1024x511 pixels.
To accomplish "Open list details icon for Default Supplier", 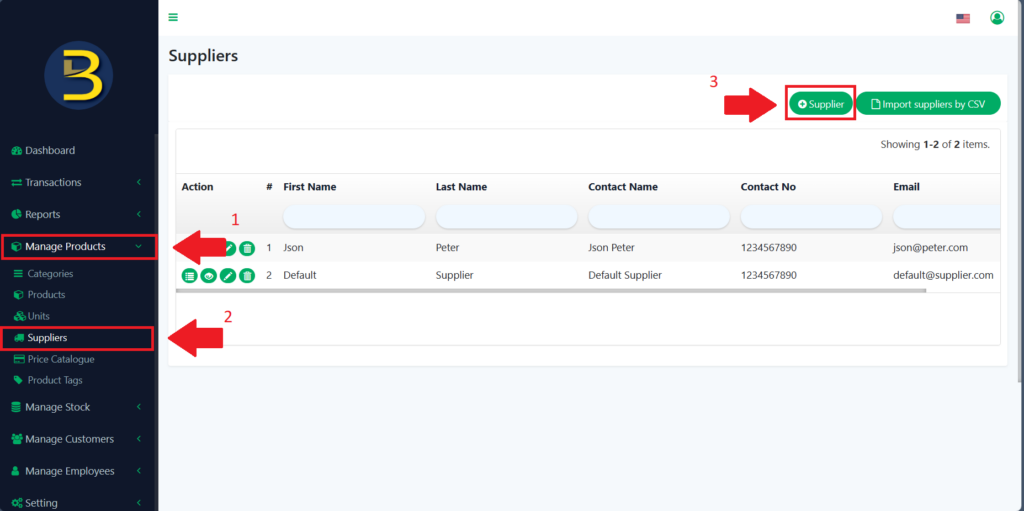I will coord(189,275).
